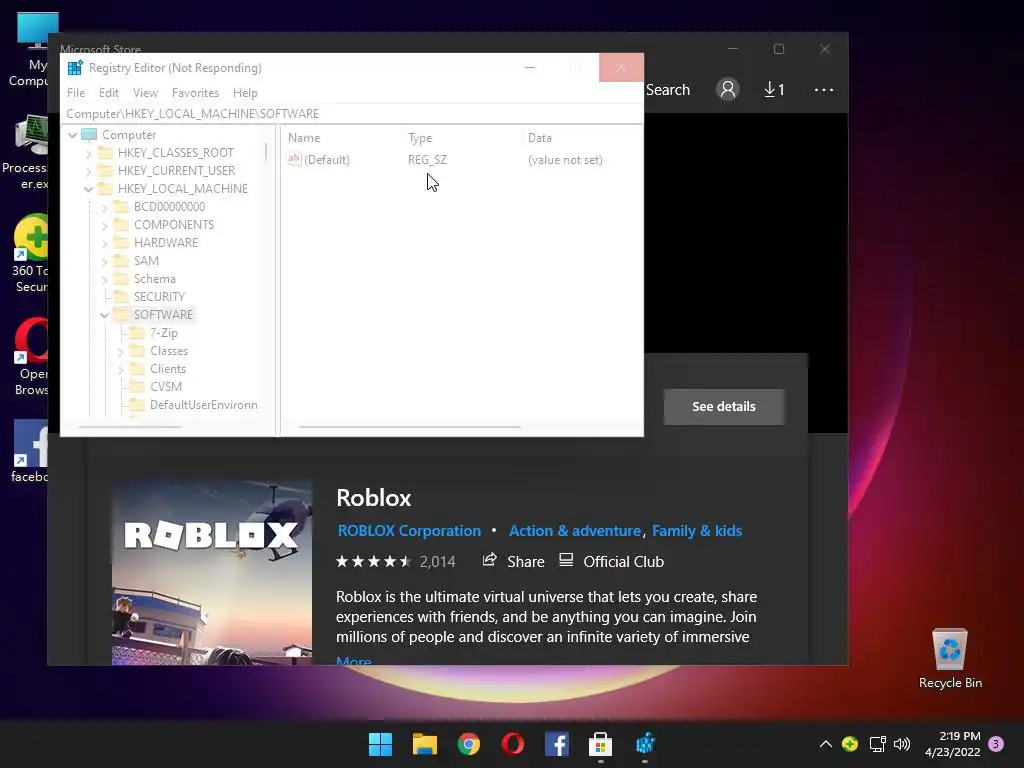Select the Schema registry key
Screen dimensions: 1024x768
[x=155, y=279]
